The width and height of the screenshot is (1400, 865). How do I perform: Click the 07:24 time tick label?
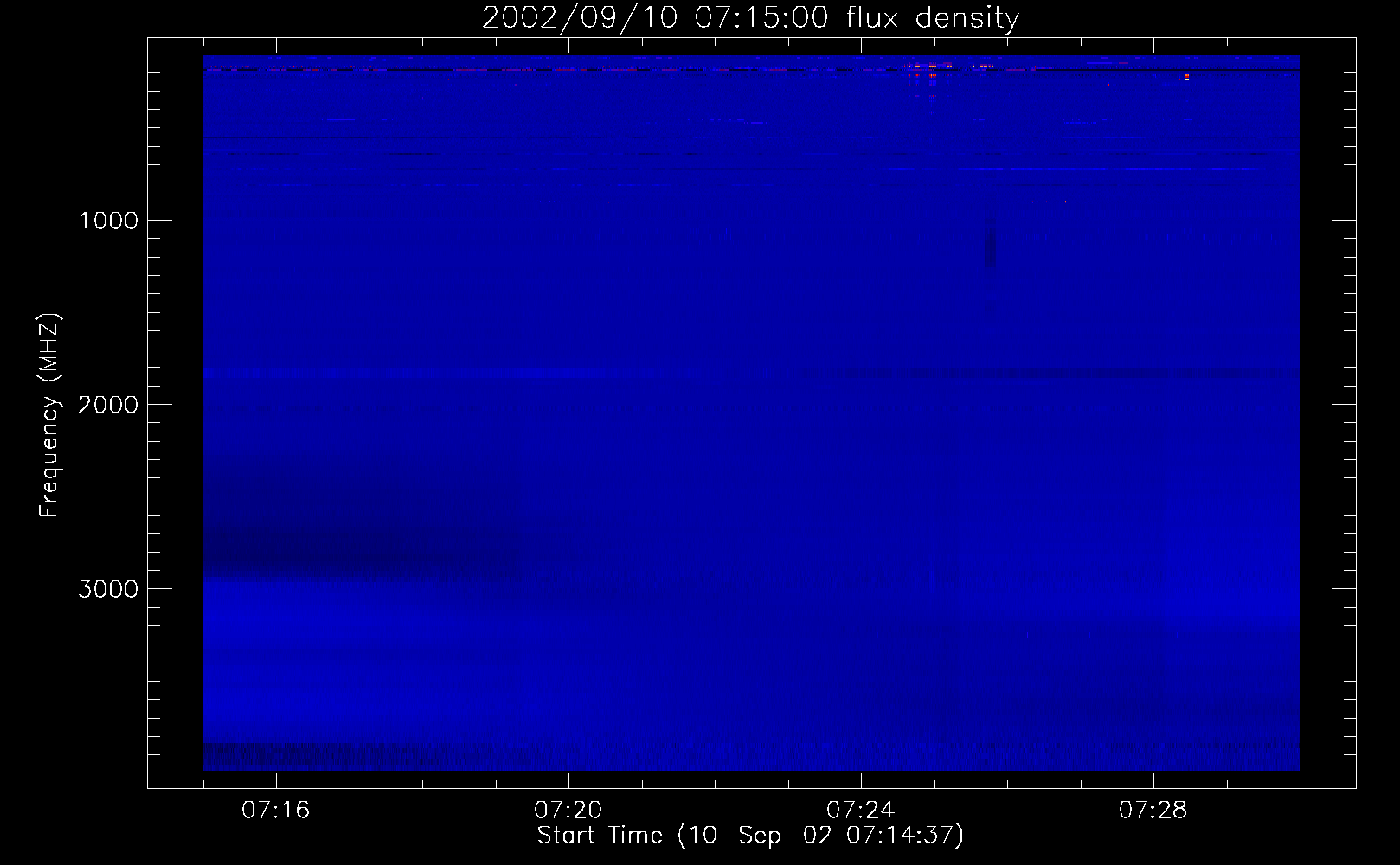coord(861,811)
